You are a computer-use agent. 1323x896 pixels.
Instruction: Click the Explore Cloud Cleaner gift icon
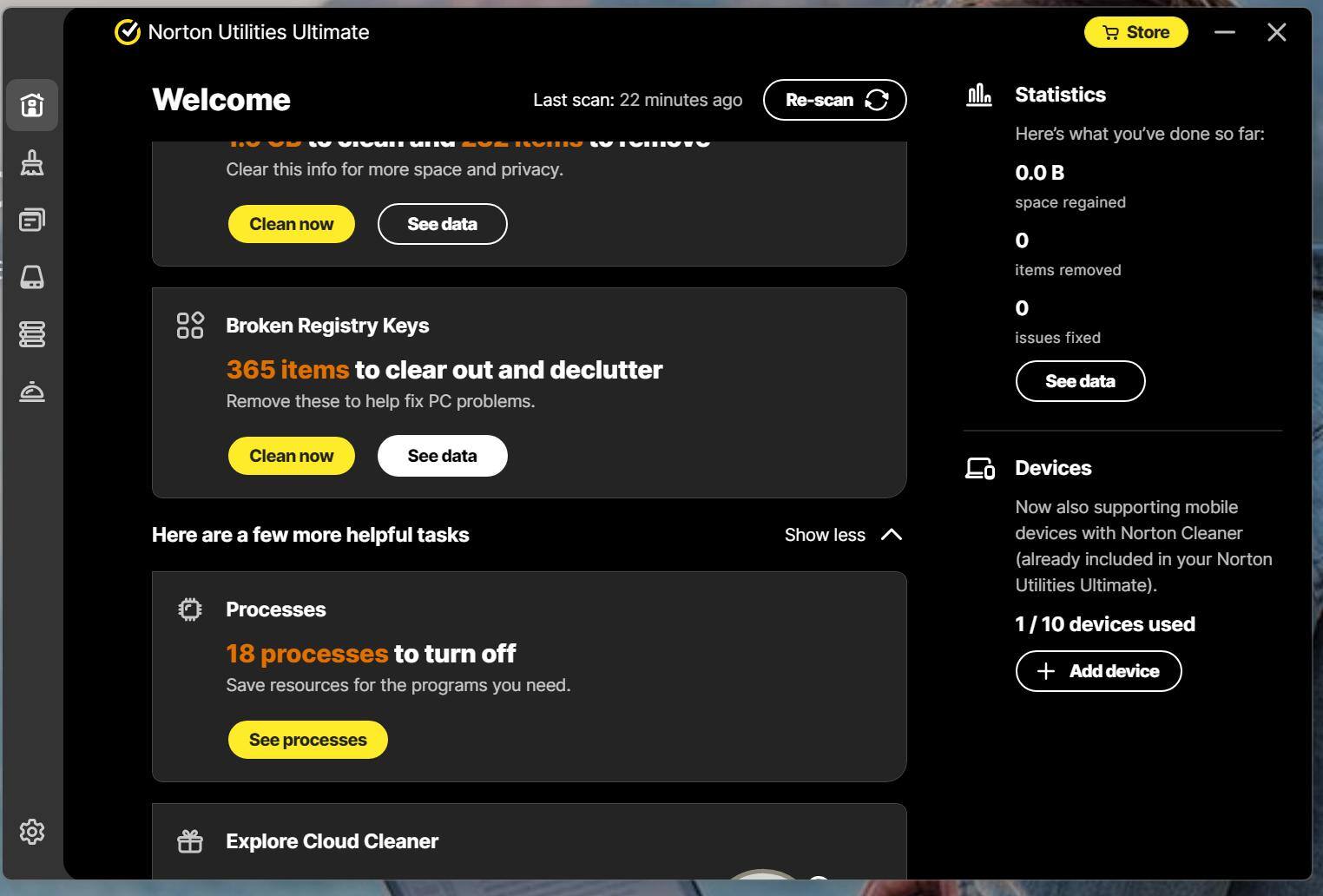(x=190, y=841)
